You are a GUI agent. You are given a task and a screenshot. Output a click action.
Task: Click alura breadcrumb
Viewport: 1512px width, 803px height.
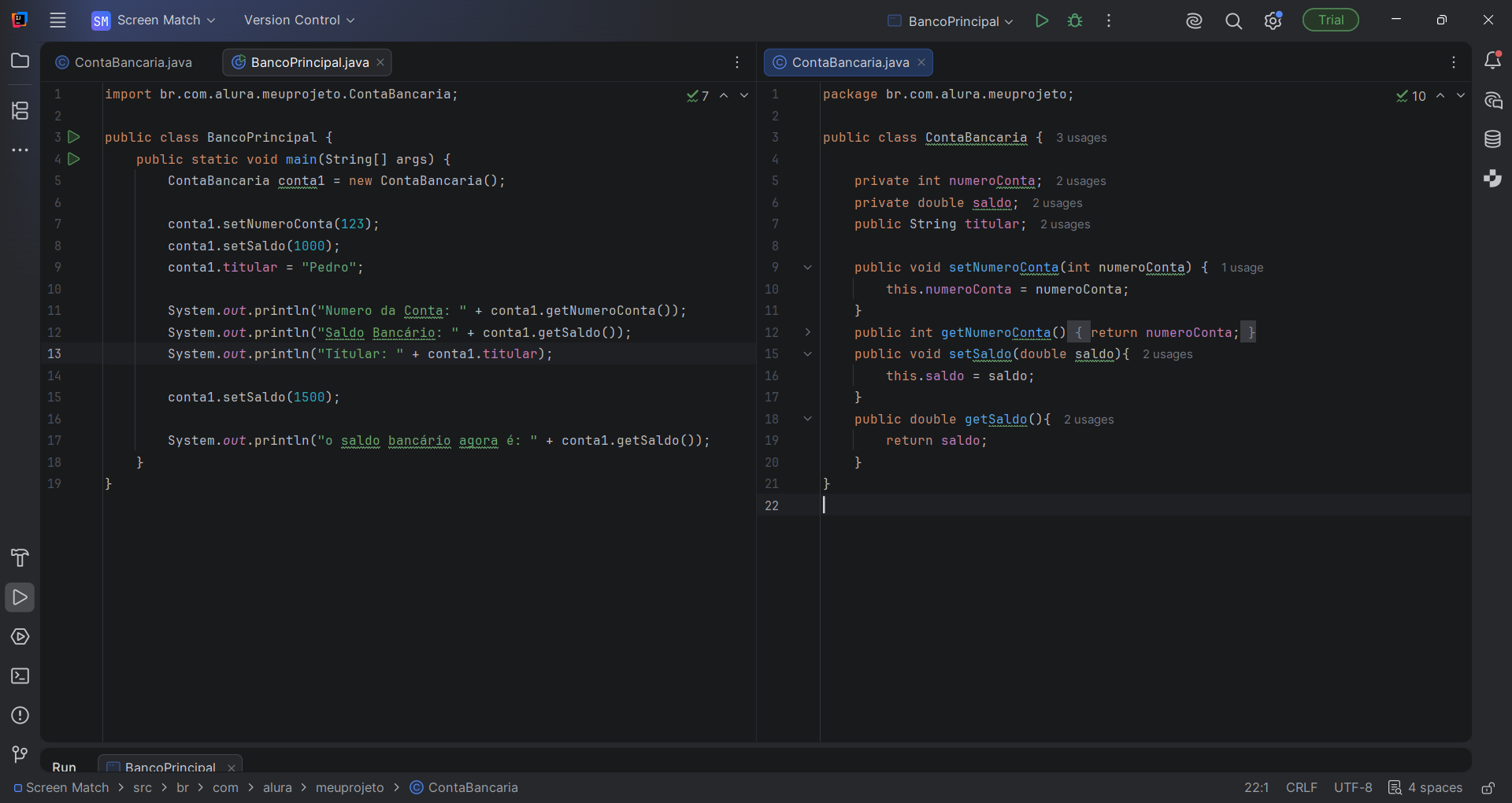coord(277,788)
